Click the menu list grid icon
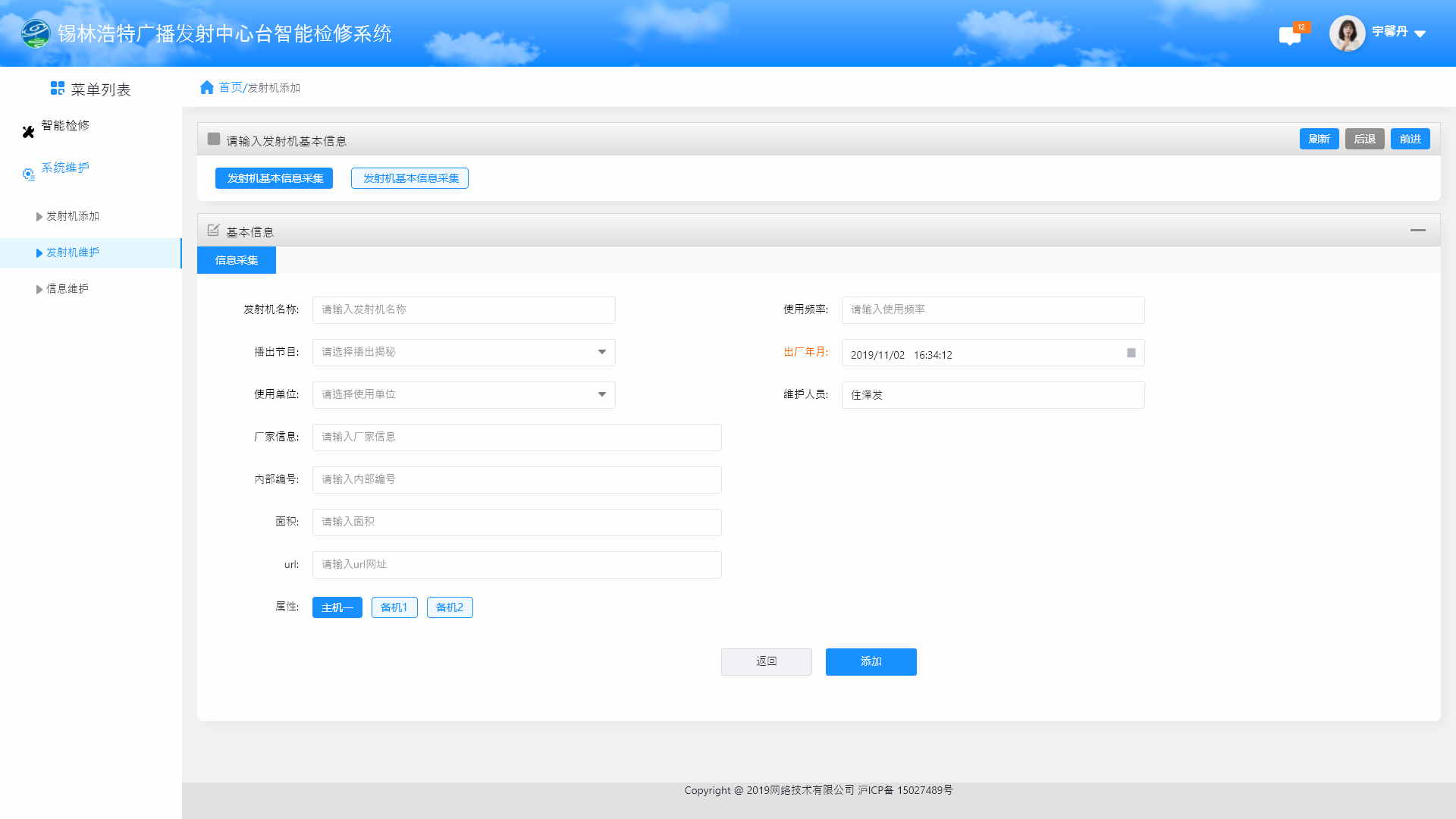1456x819 pixels. coord(57,89)
